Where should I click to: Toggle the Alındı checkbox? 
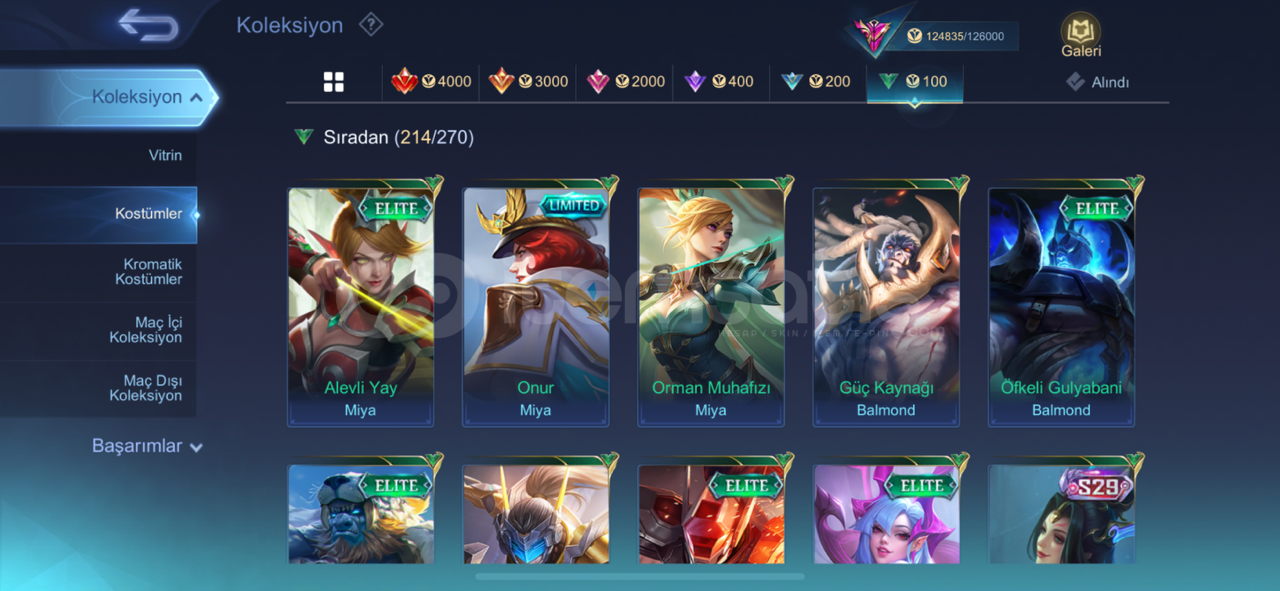(1097, 82)
